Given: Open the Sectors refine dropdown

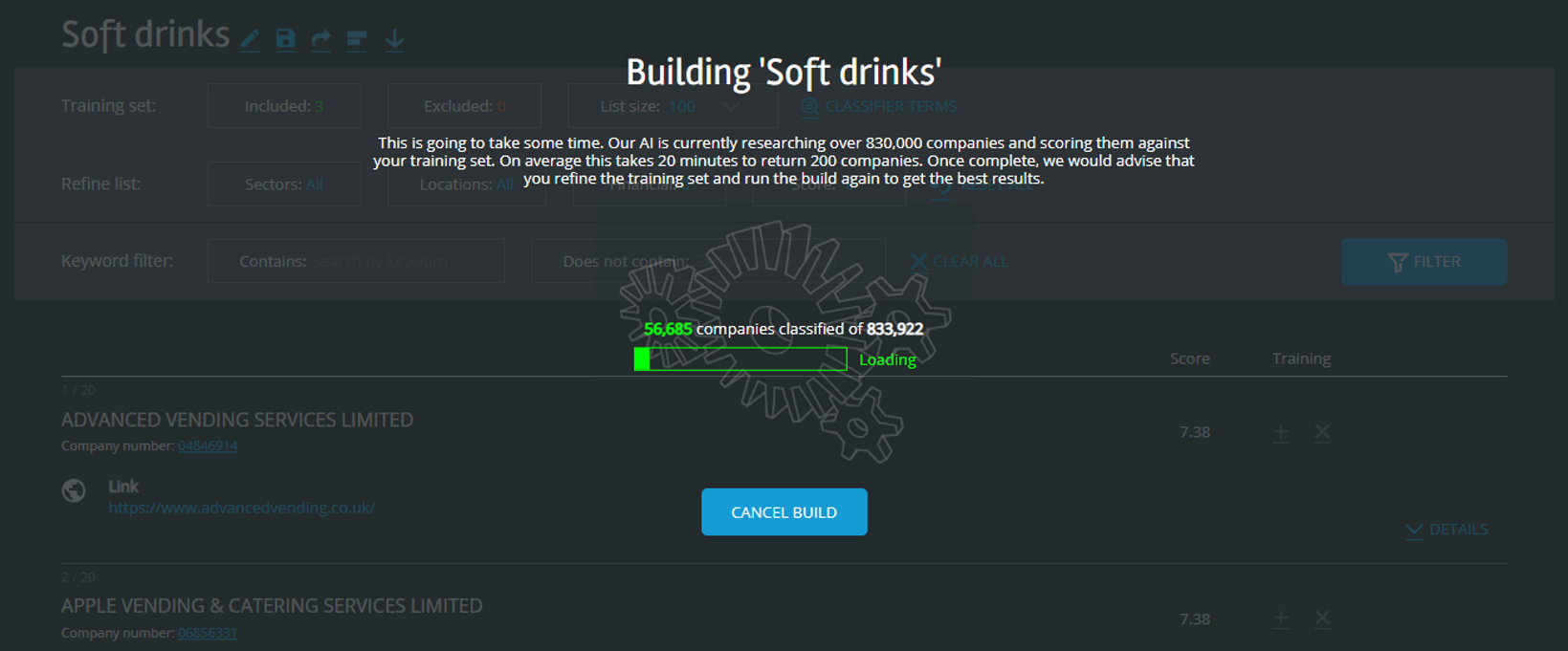Looking at the screenshot, I should (x=284, y=184).
